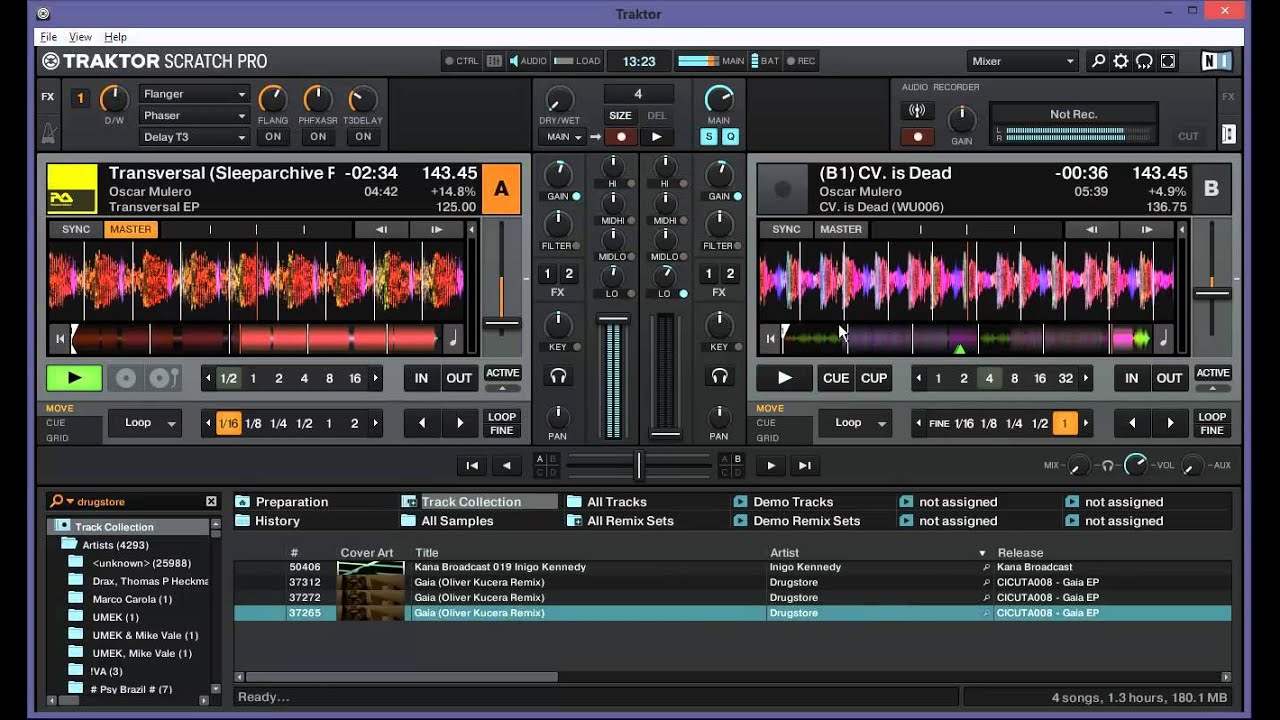
Task: Click the metronome tick icon below FX
Action: pyautogui.click(x=48, y=133)
